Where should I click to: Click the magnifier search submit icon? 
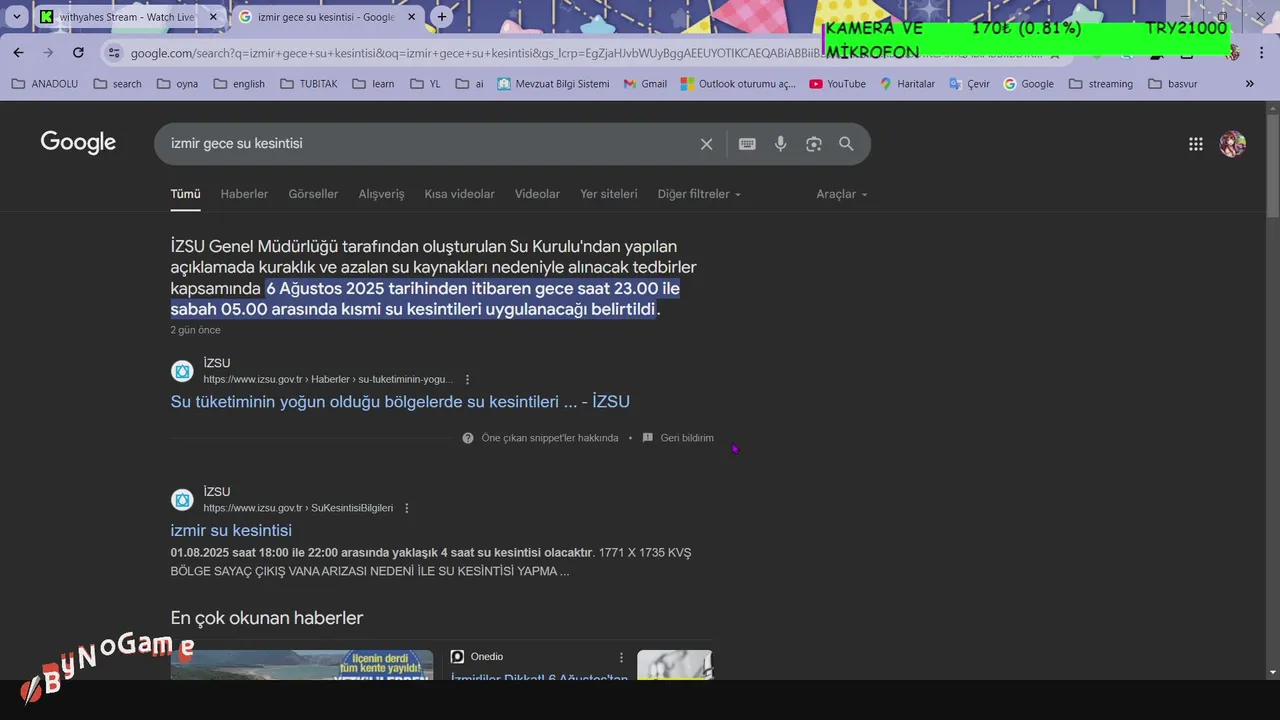coord(846,144)
